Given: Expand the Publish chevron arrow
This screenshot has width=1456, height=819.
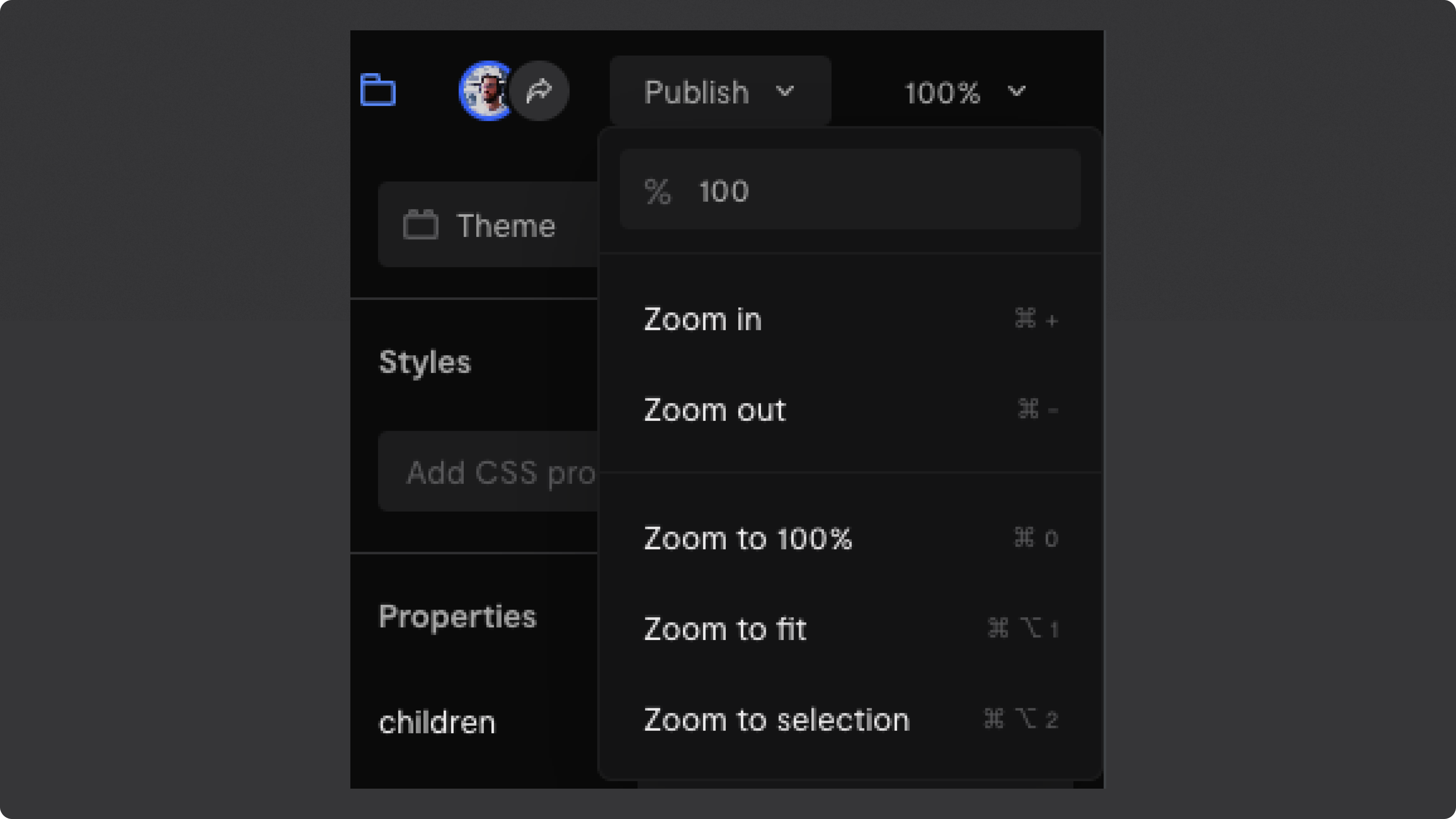Looking at the screenshot, I should pos(784,91).
